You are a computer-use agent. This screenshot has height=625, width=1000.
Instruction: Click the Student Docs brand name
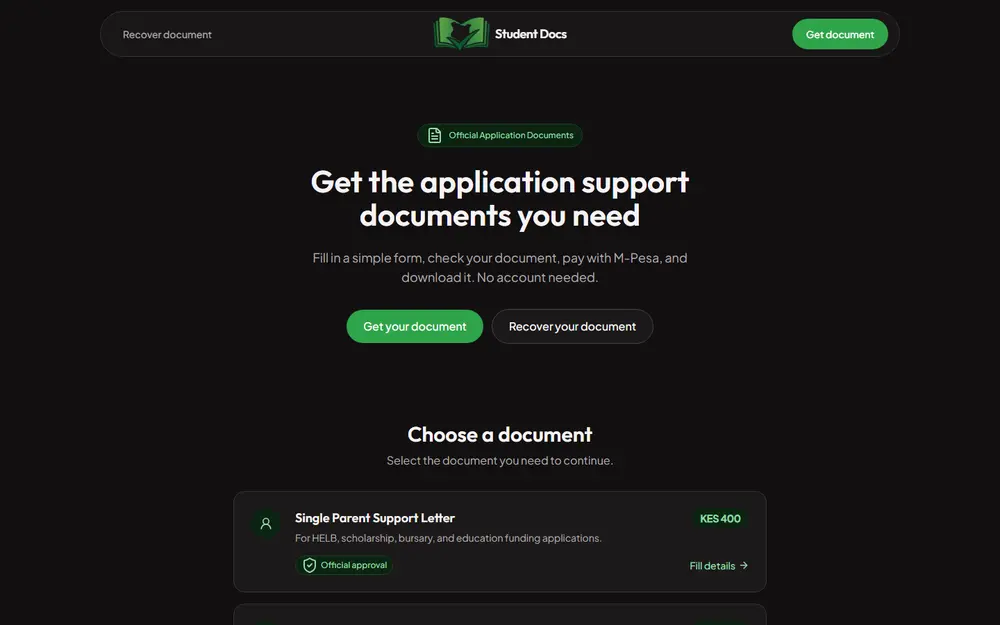tap(531, 34)
